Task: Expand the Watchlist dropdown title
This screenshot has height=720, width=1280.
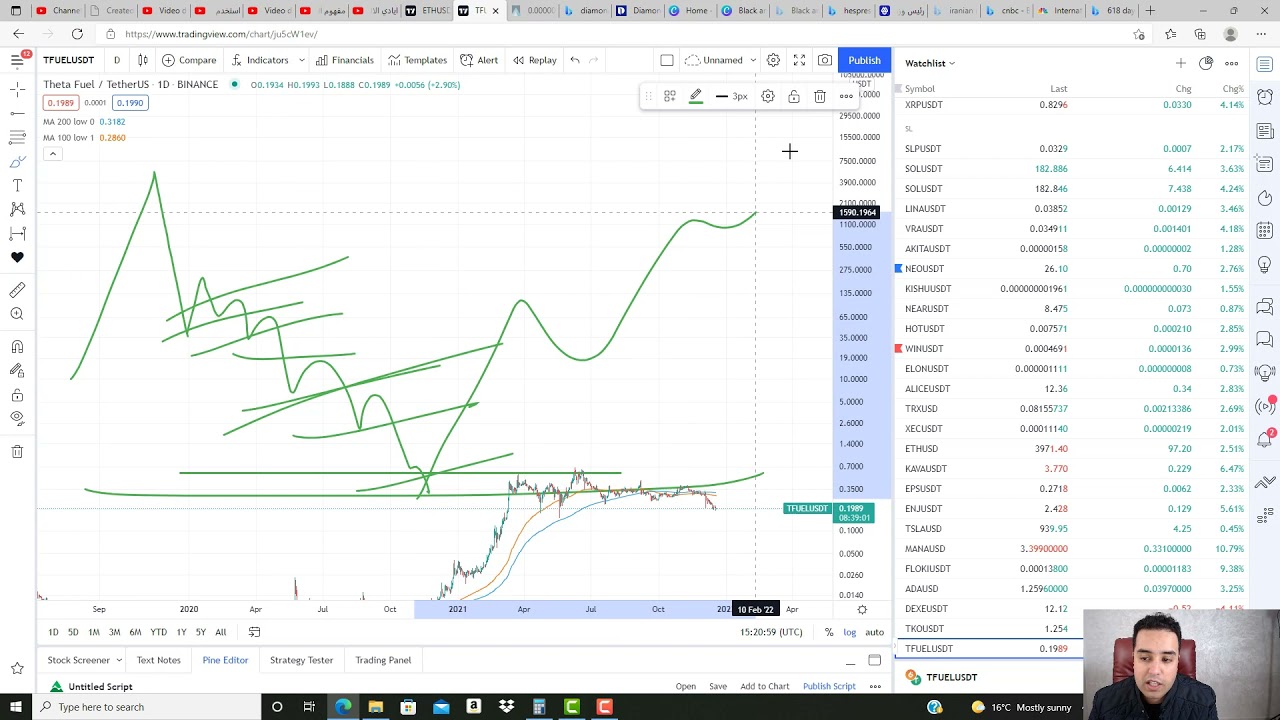Action: click(930, 63)
